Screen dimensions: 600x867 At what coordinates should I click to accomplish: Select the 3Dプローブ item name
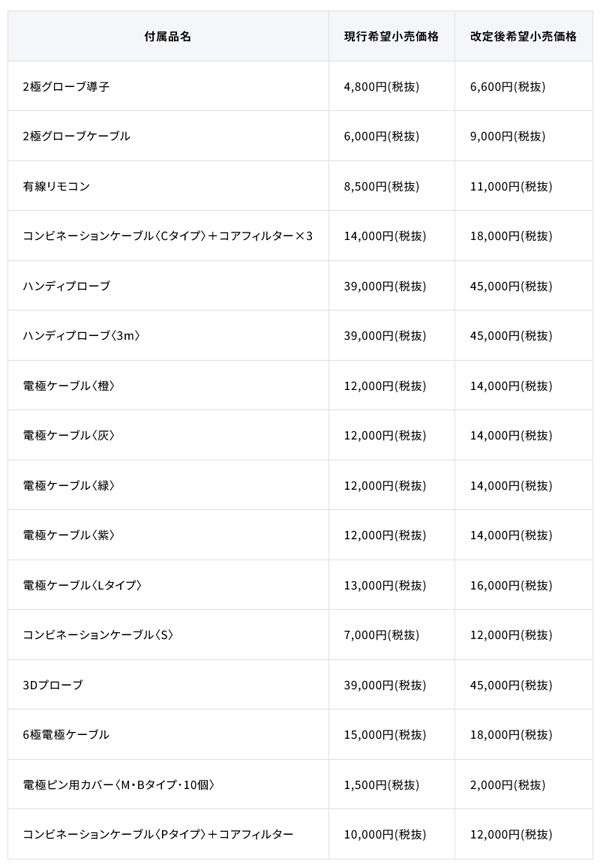pos(53,685)
